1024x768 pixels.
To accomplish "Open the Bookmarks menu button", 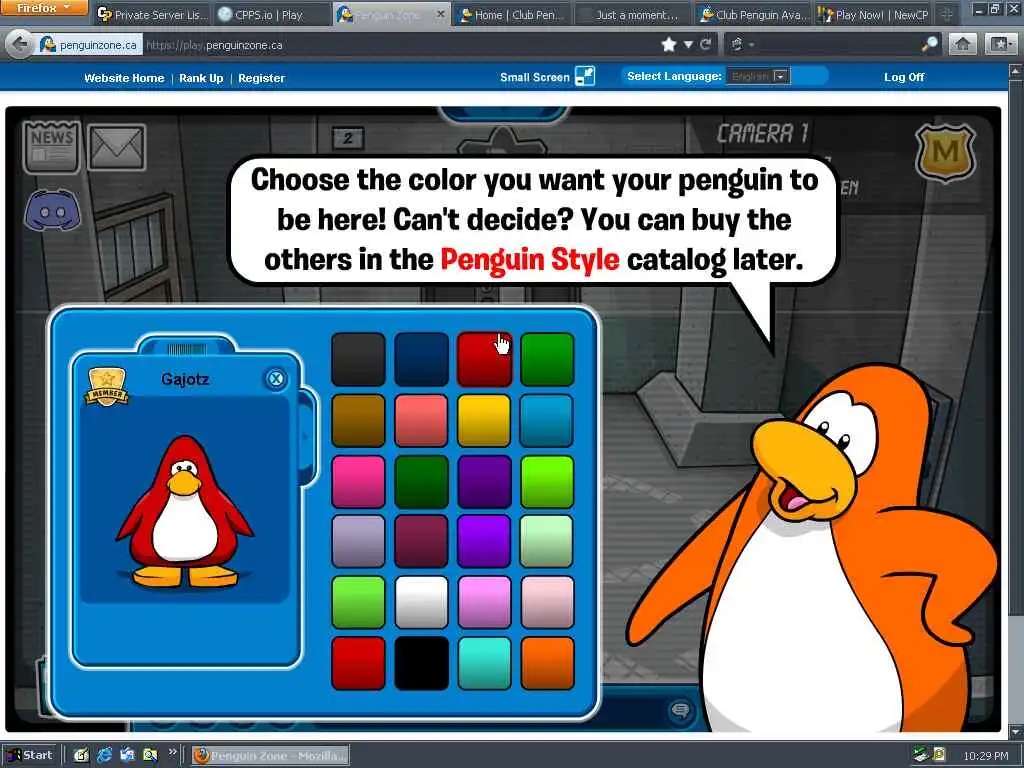I will coord(1001,44).
